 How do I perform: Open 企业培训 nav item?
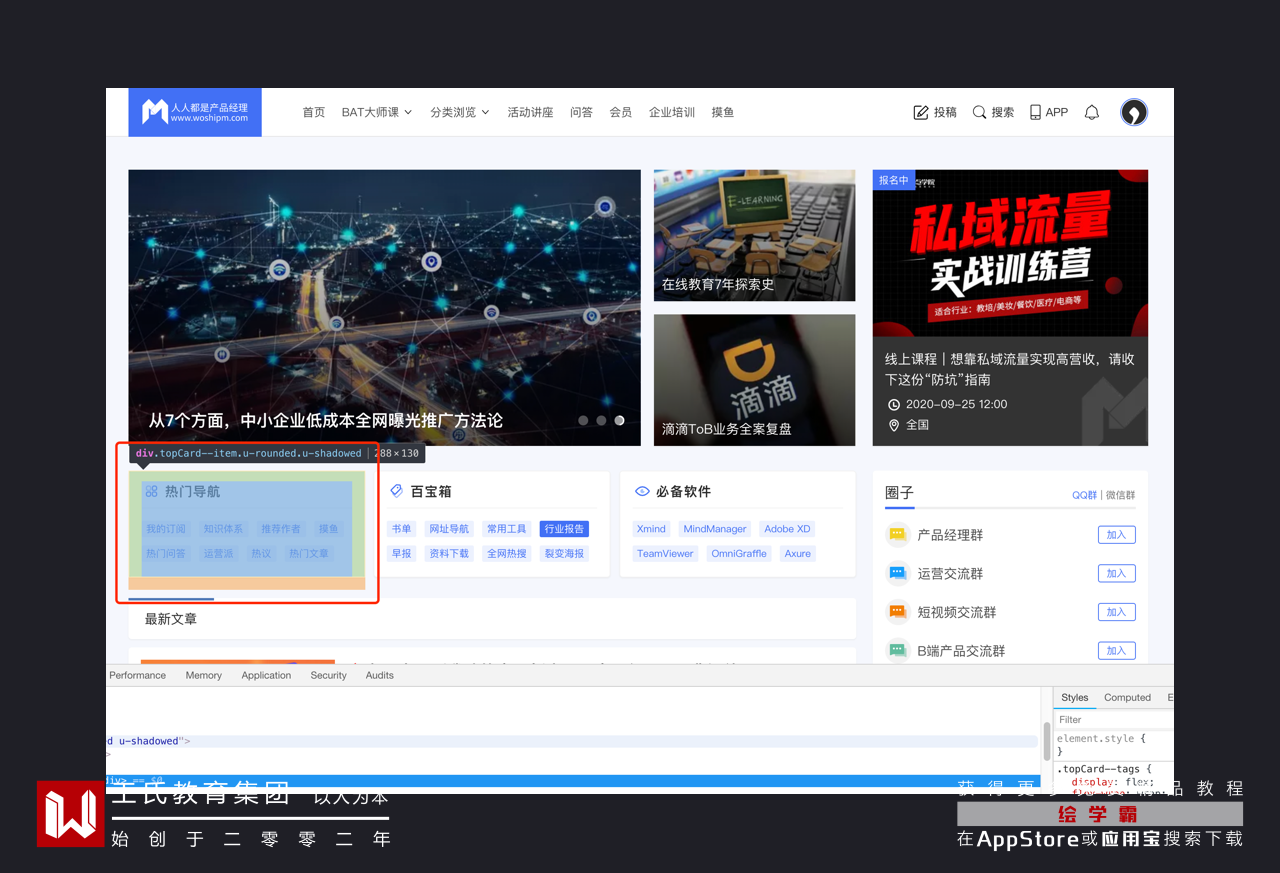(x=672, y=112)
